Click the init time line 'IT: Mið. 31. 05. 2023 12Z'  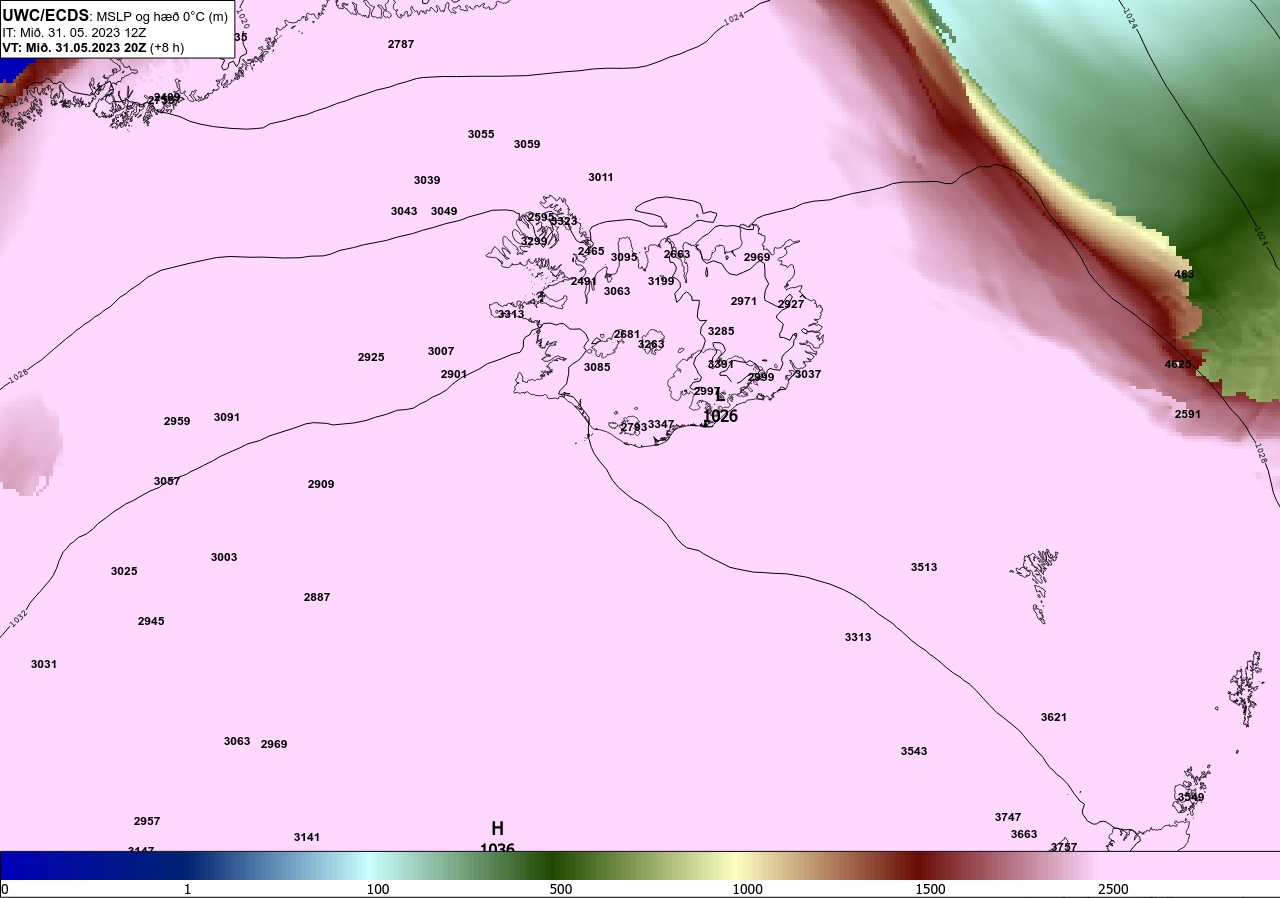pos(74,32)
